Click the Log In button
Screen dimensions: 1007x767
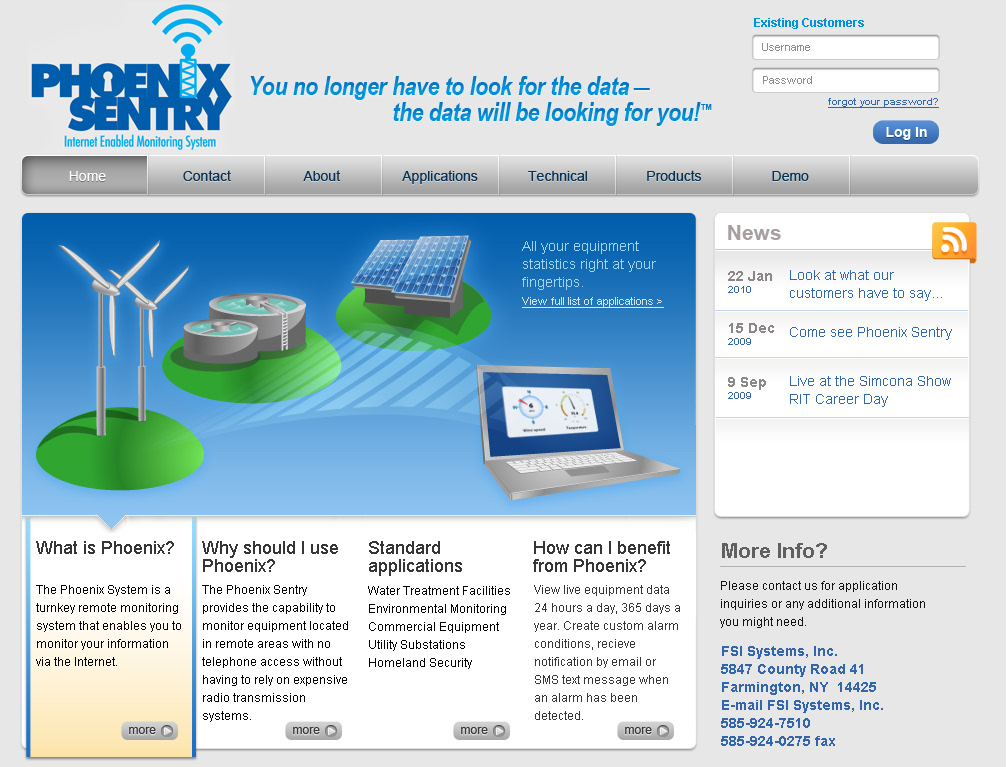pyautogui.click(x=905, y=132)
